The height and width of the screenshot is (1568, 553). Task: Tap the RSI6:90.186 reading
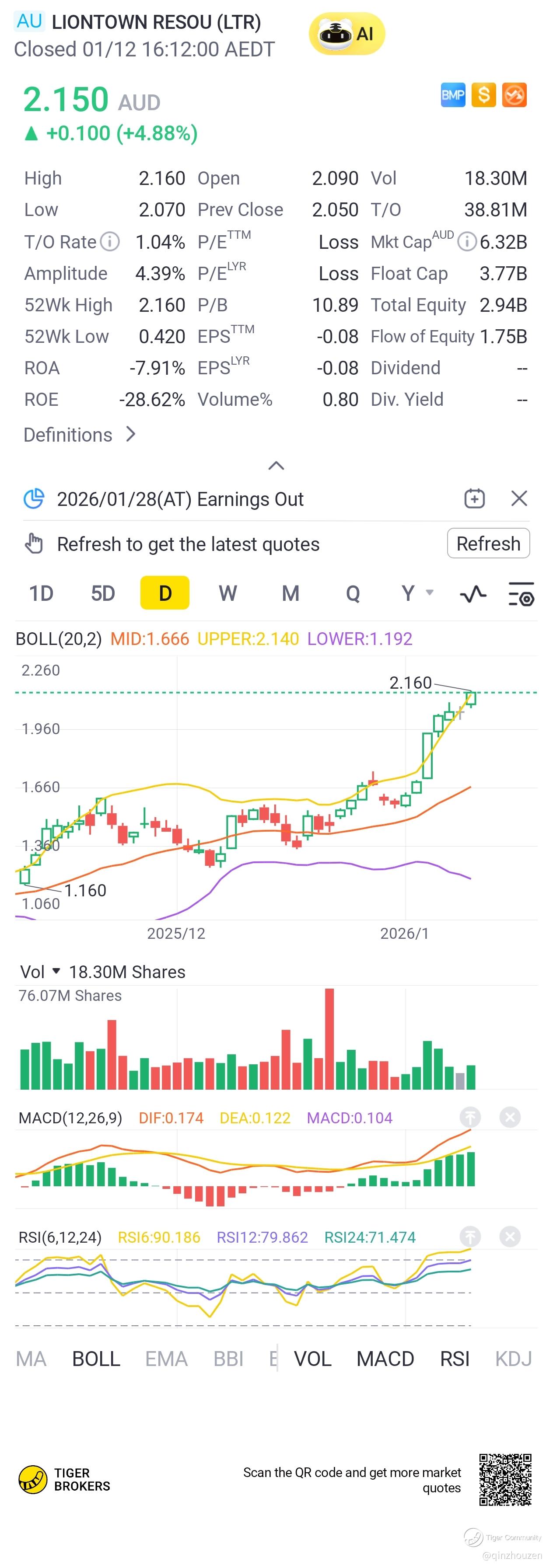159,1237
